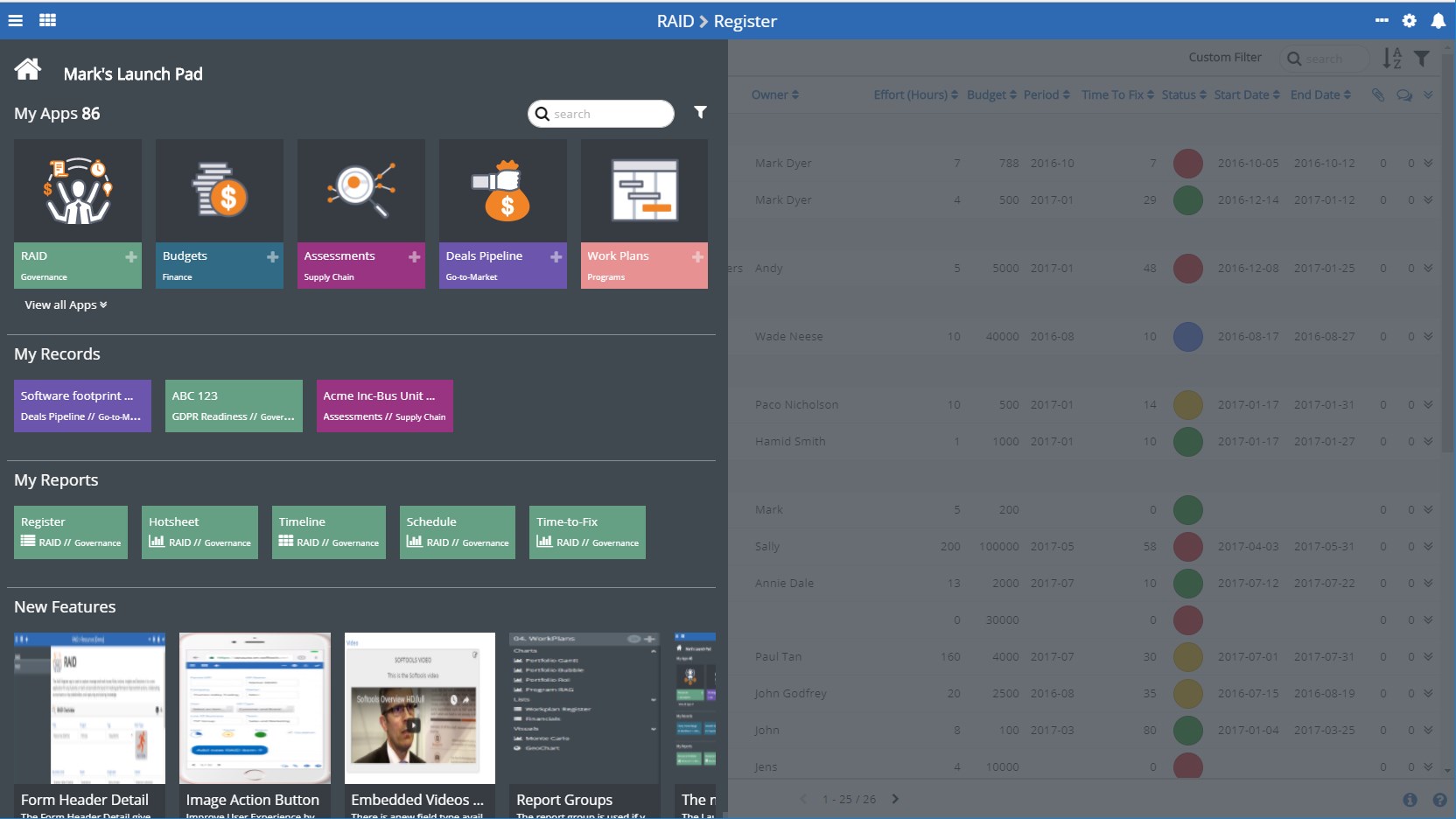
Task: Go to next page of register results
Action: point(895,799)
